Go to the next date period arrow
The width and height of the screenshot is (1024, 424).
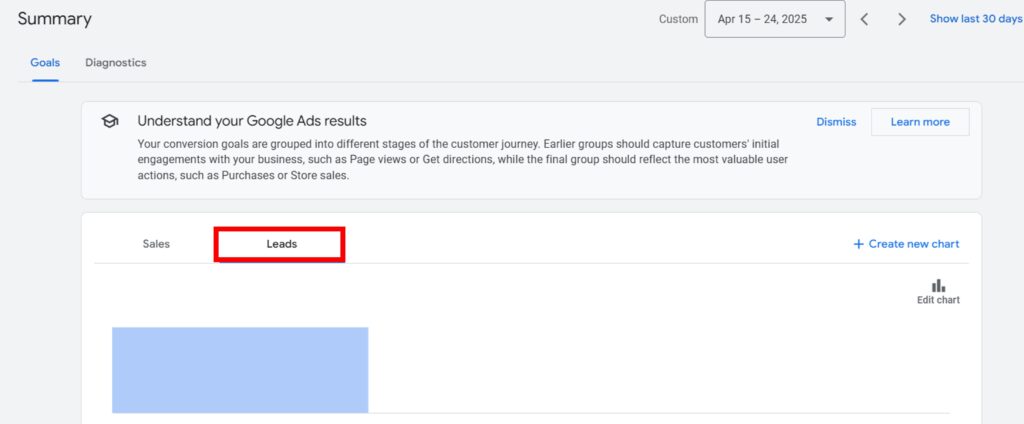tap(902, 20)
